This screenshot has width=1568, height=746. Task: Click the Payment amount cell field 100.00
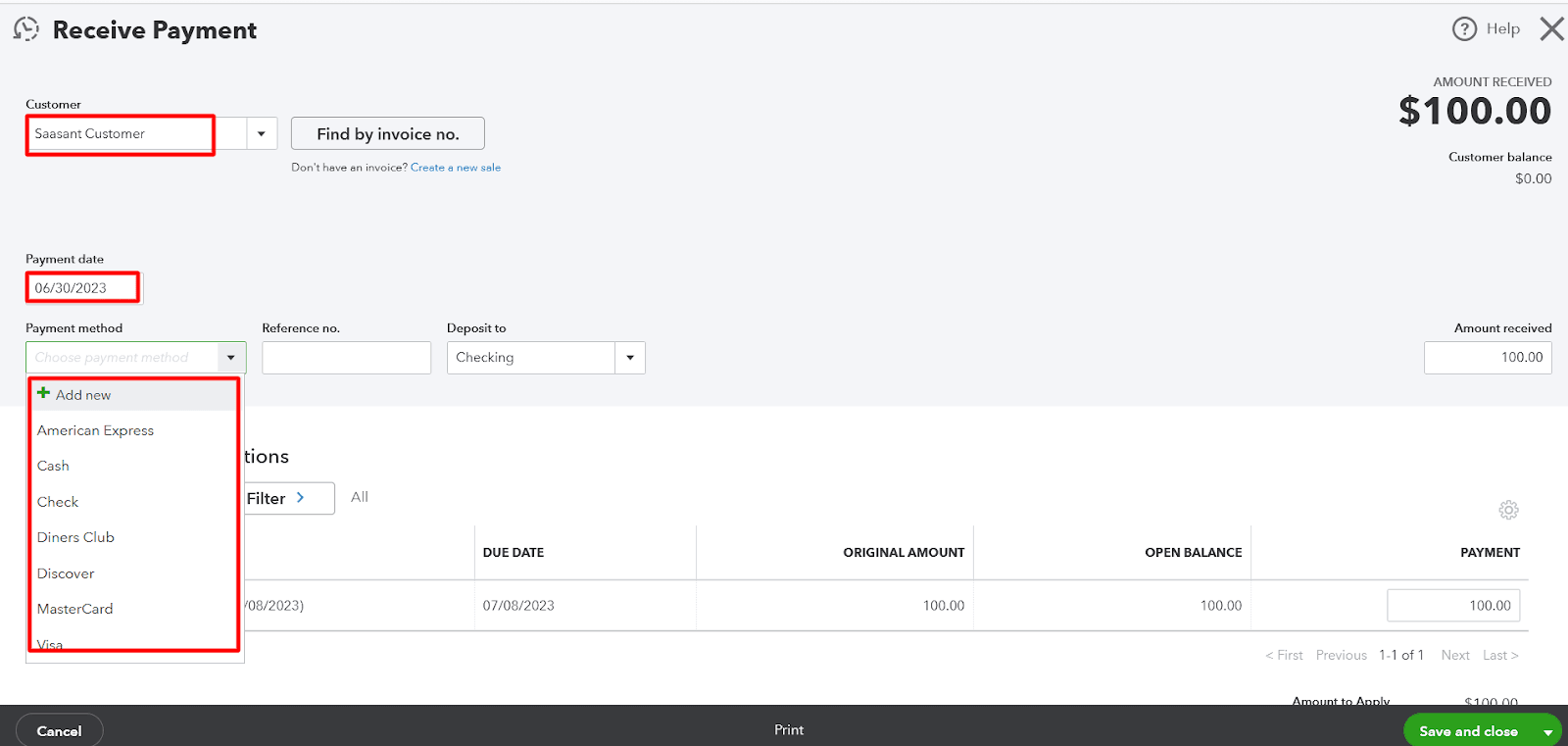[1453, 606]
